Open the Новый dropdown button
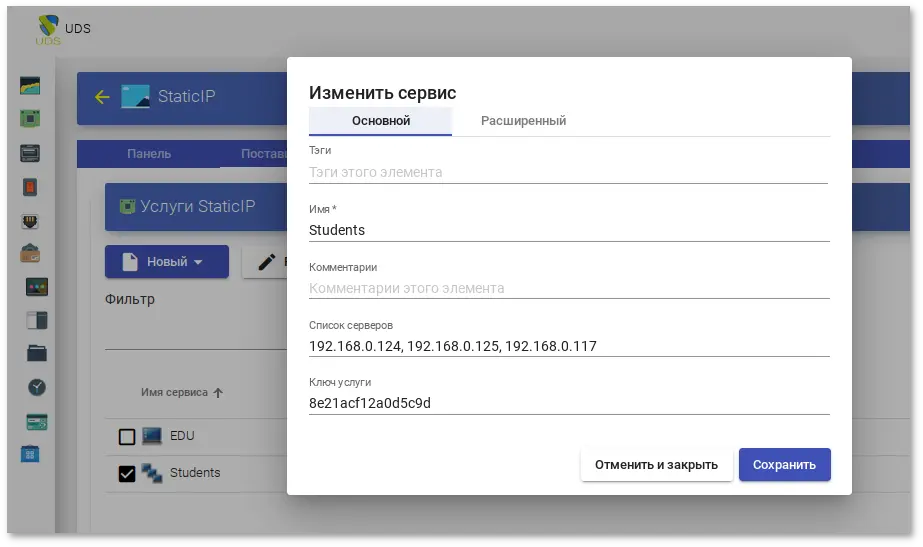Image resolution: width=923 pixels, height=547 pixels. [167, 261]
